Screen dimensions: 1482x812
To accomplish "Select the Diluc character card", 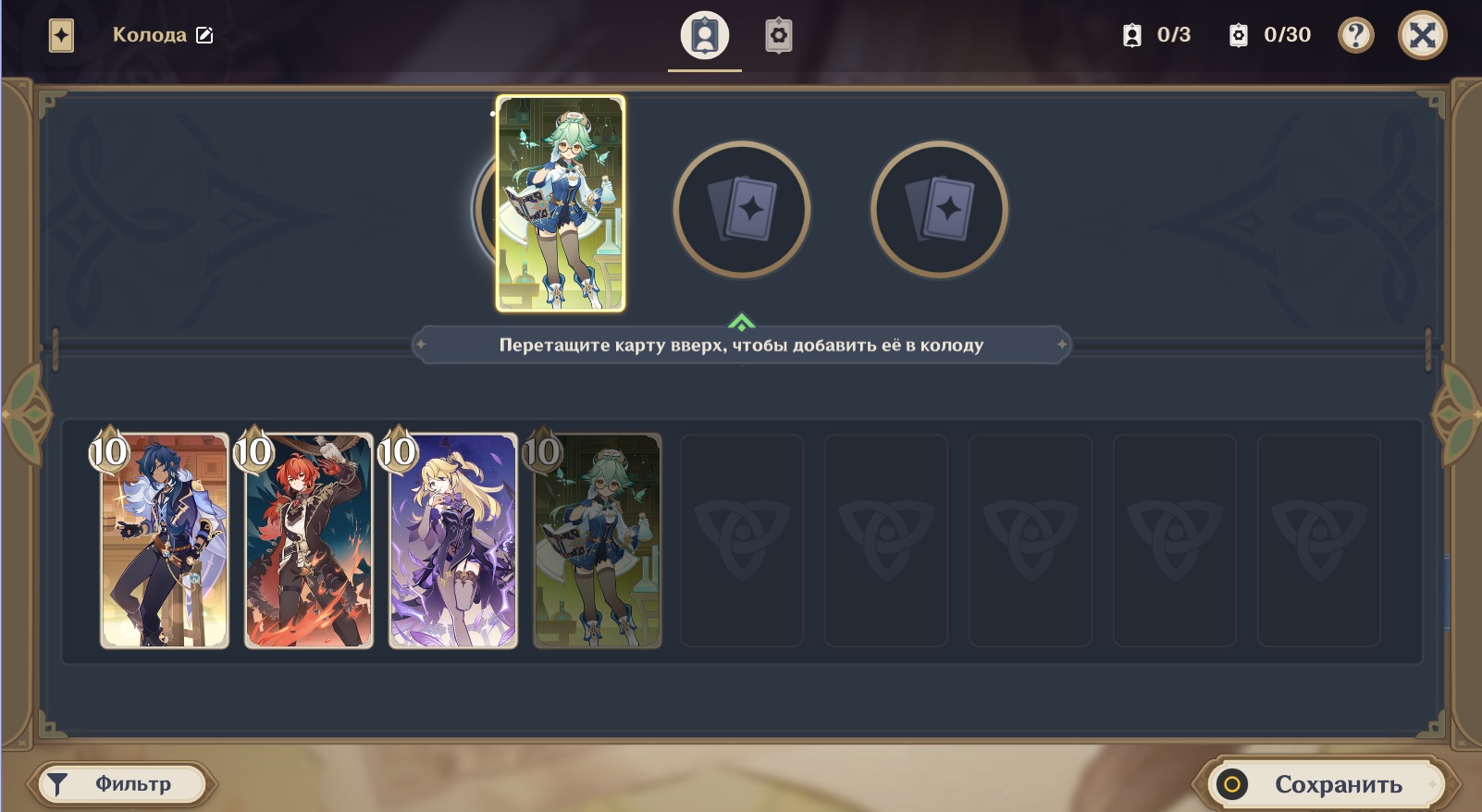I will tap(308, 540).
